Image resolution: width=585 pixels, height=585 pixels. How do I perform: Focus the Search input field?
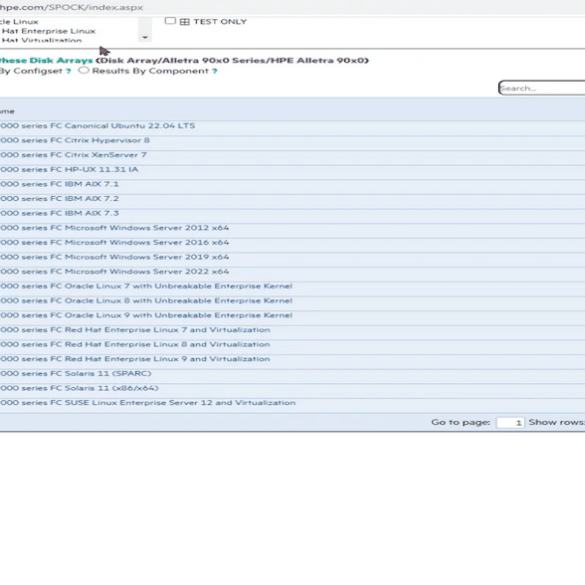point(542,88)
